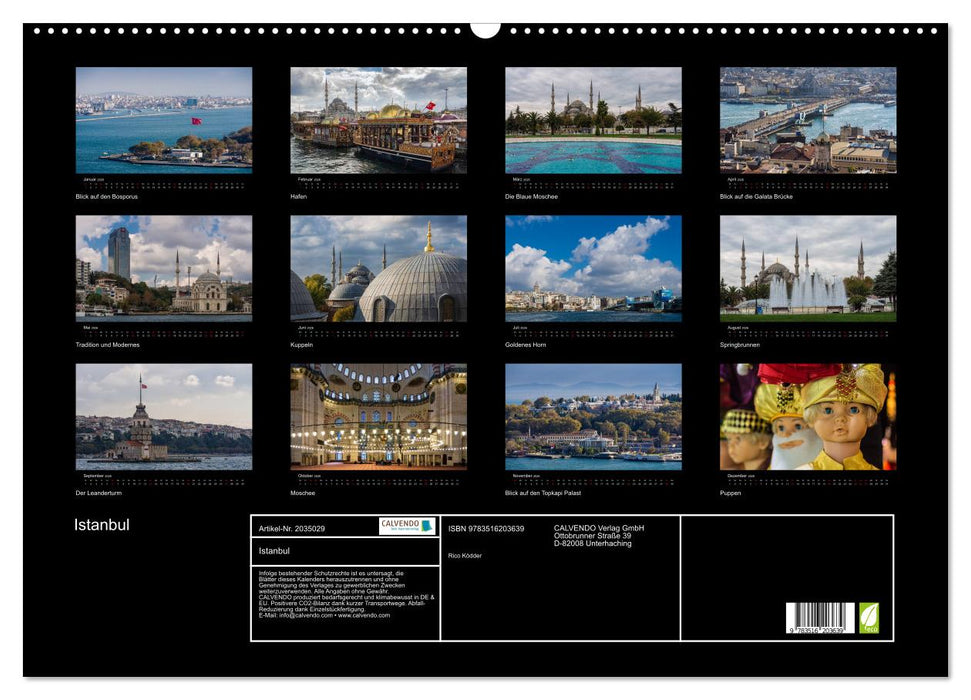Select the Die Blaue Moschee thumbnail
Screen dimensions: 971x700
click(x=593, y=120)
